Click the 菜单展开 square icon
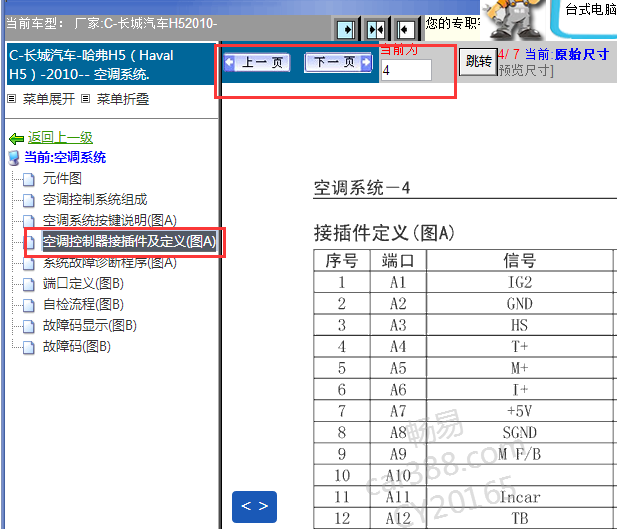The width and height of the screenshot is (617, 529). (12, 99)
